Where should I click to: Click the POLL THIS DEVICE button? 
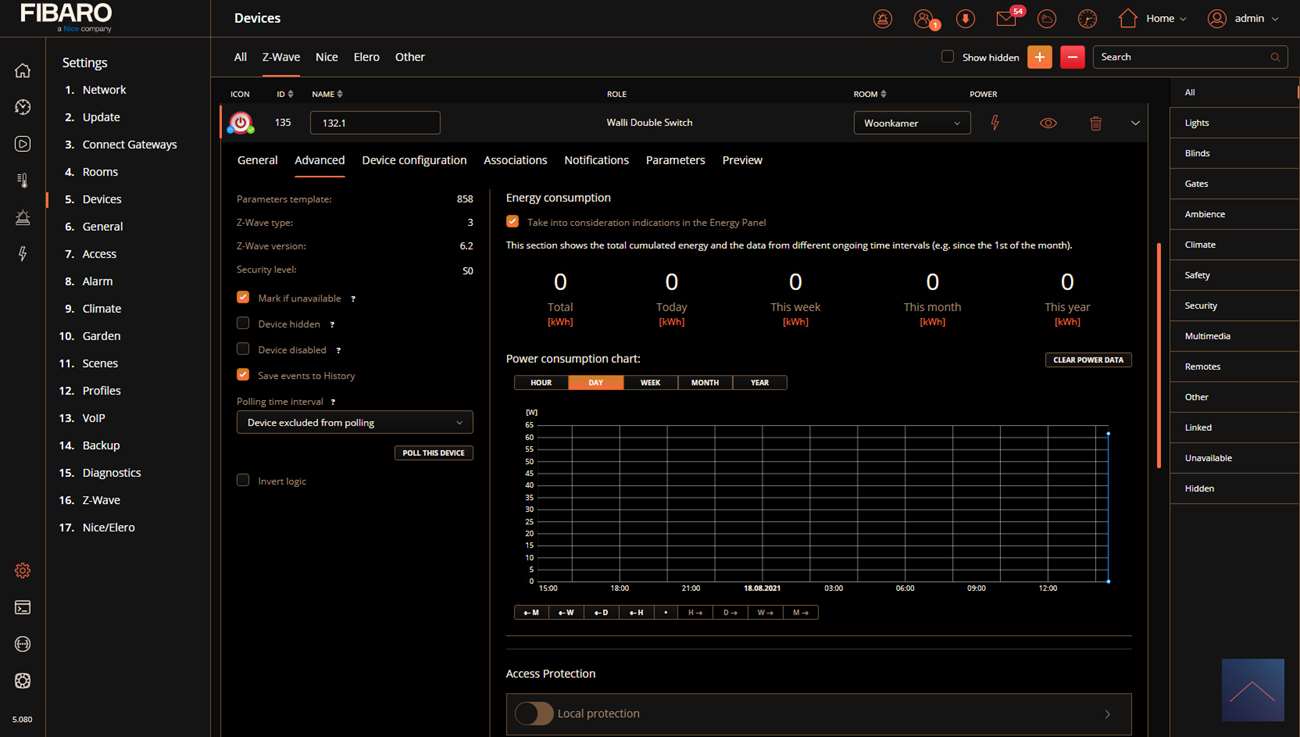point(433,453)
